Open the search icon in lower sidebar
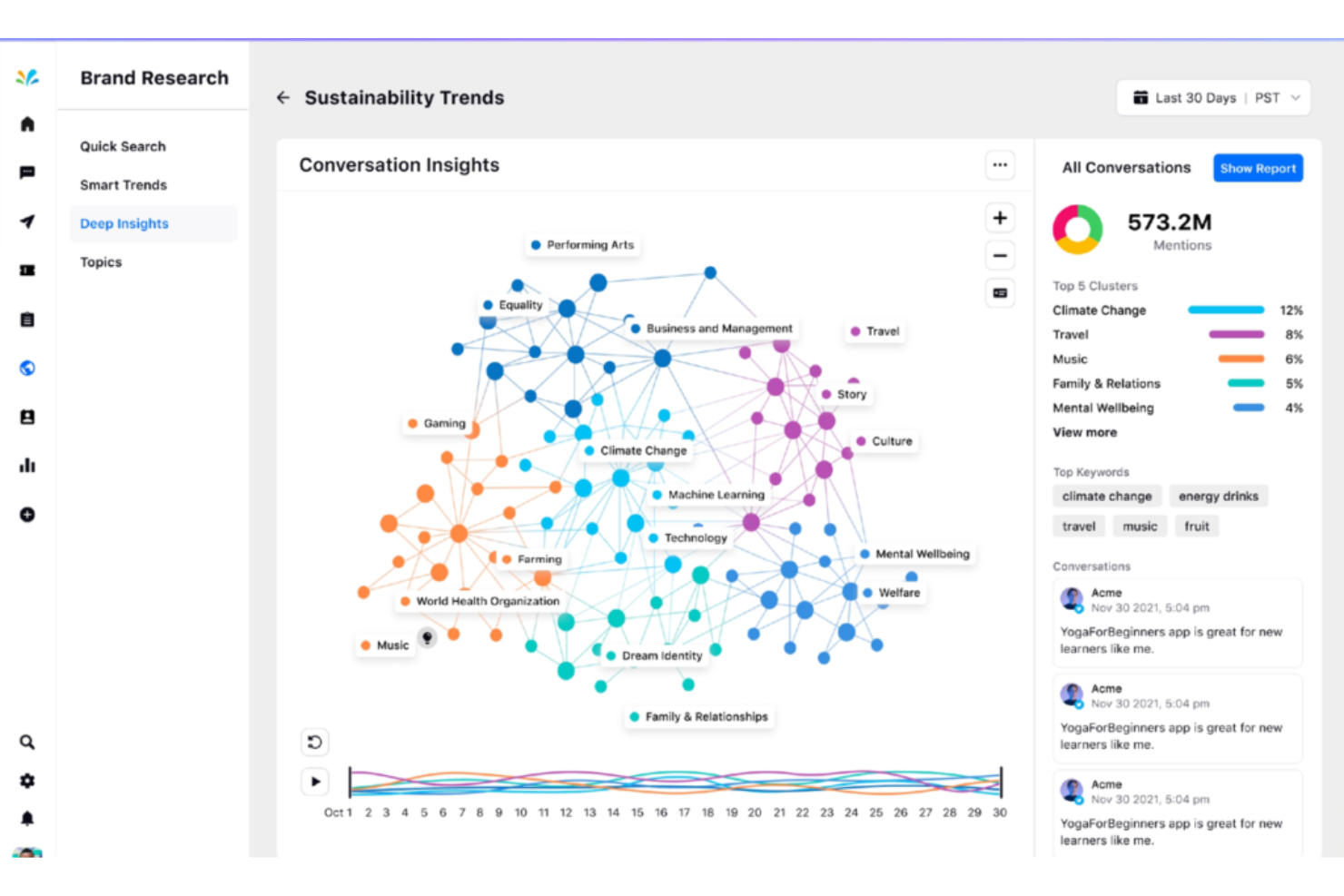 tap(27, 742)
